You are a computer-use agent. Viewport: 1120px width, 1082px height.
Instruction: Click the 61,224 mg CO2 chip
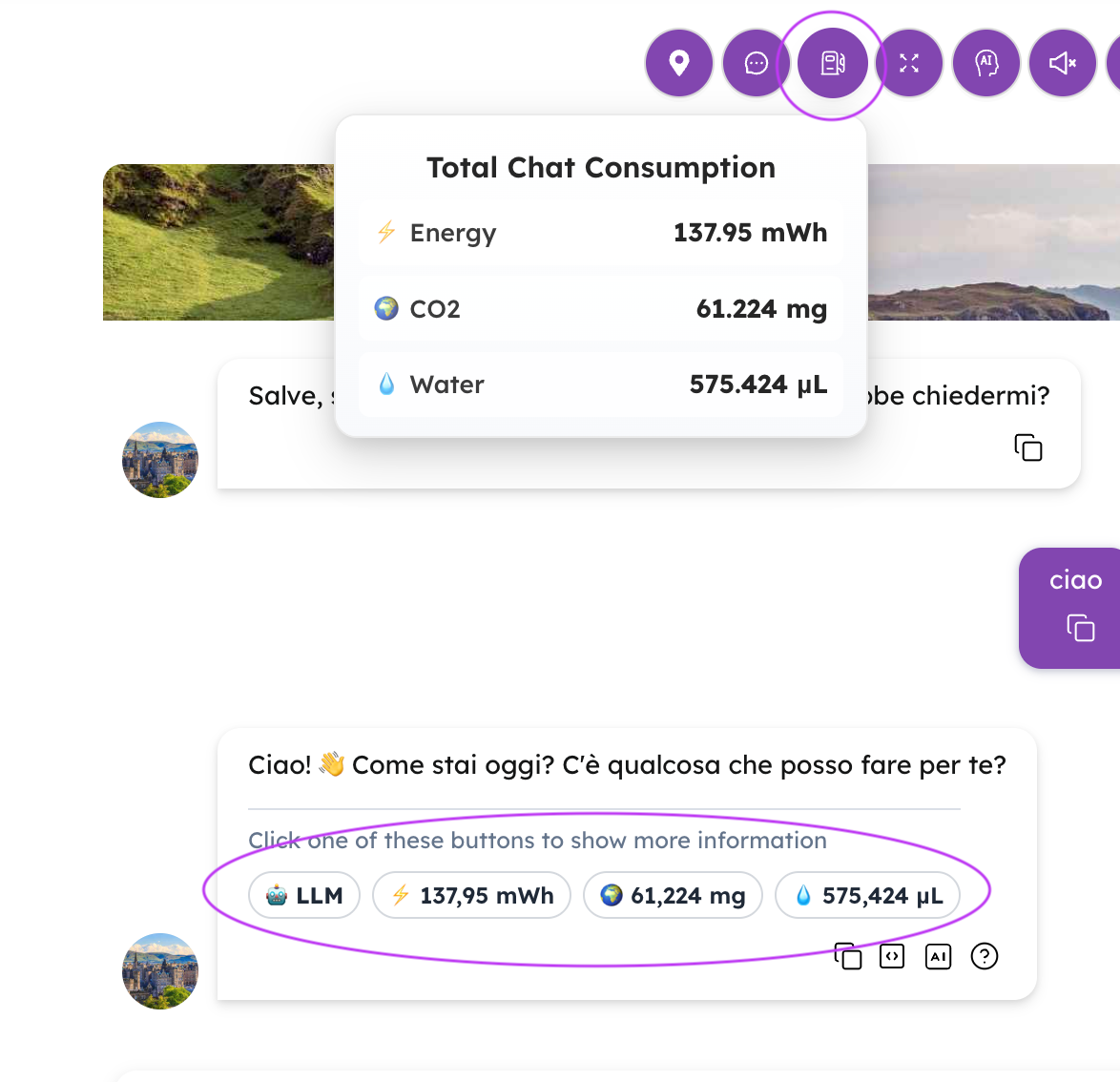[673, 895]
